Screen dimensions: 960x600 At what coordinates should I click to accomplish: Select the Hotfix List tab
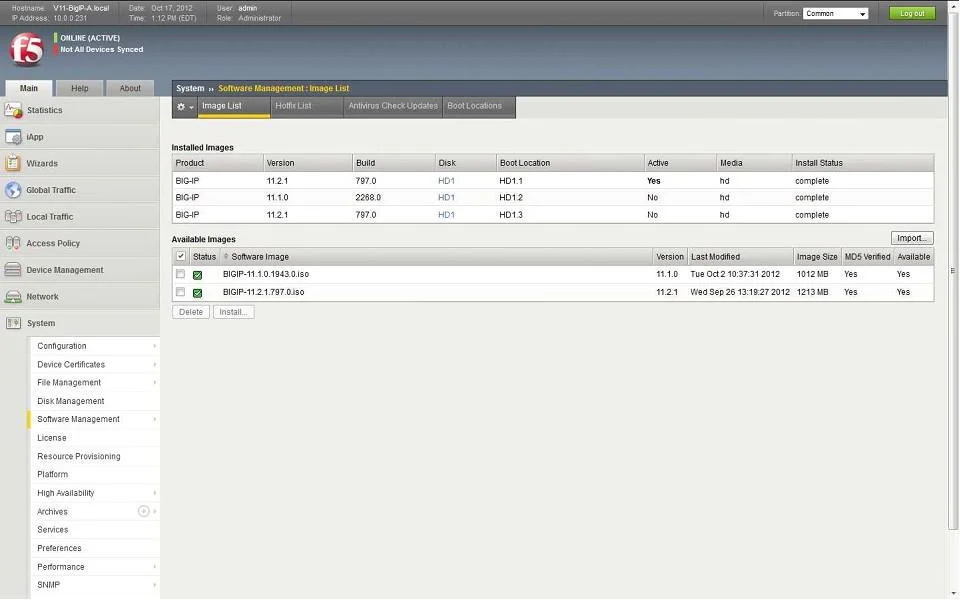(x=307, y=107)
